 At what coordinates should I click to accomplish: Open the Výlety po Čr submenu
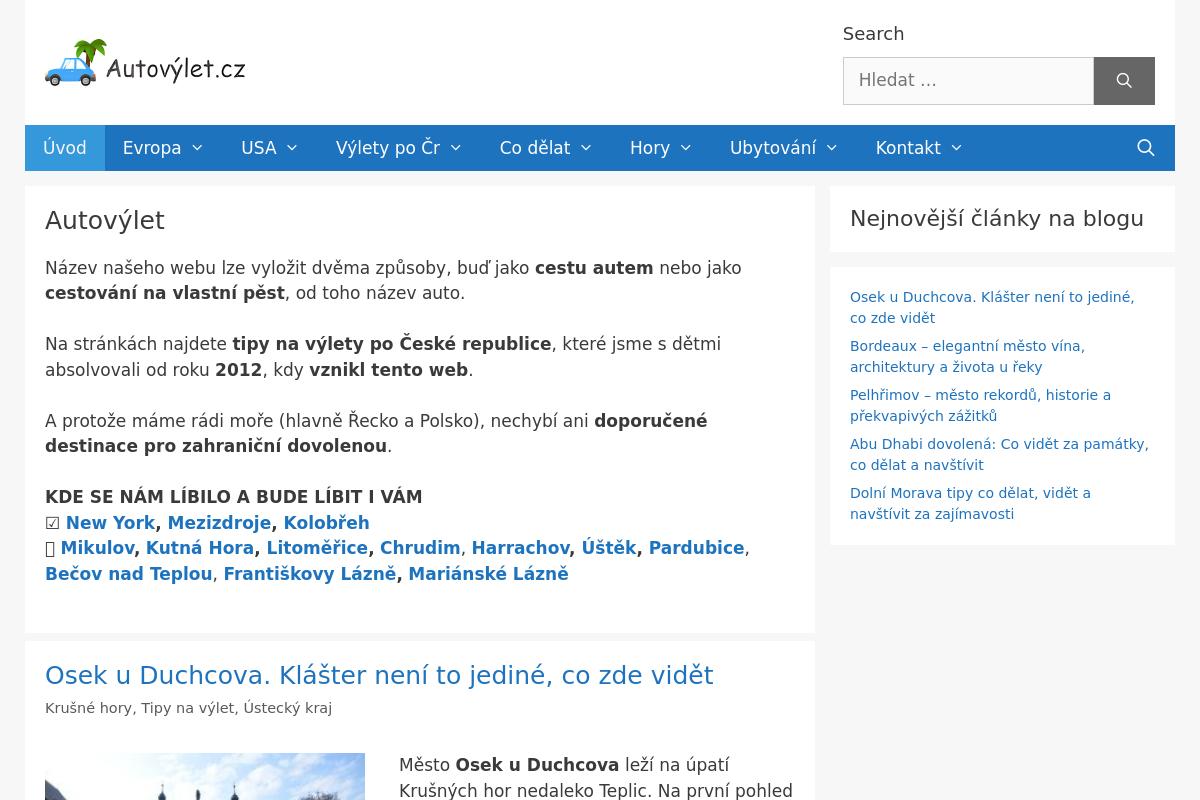click(x=398, y=148)
